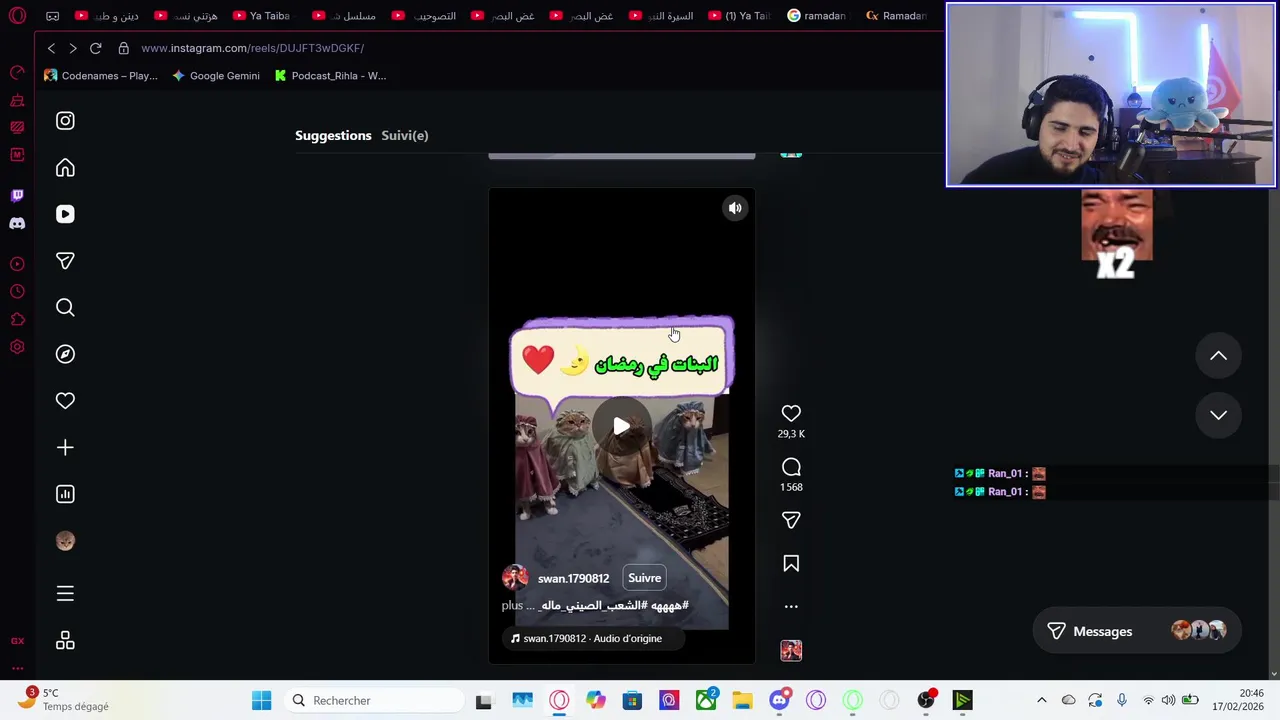Open the audio thumbnail beside the reel
The image size is (1280, 720).
[x=791, y=651]
